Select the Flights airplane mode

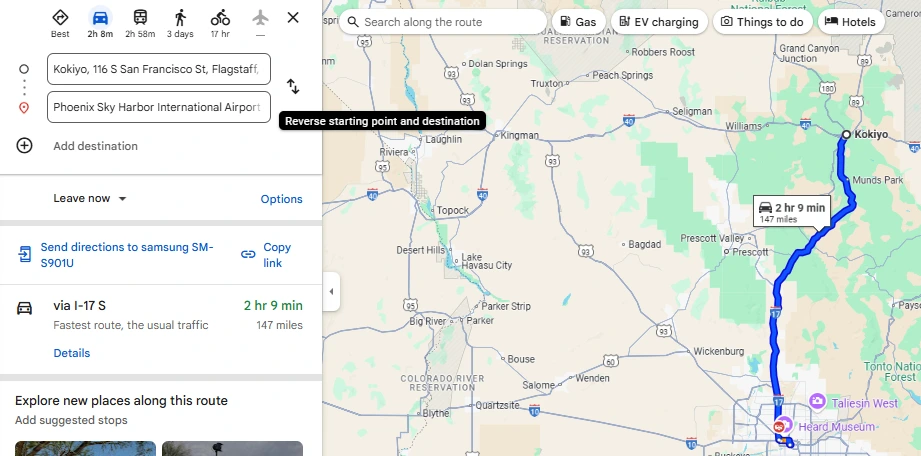coord(260,18)
